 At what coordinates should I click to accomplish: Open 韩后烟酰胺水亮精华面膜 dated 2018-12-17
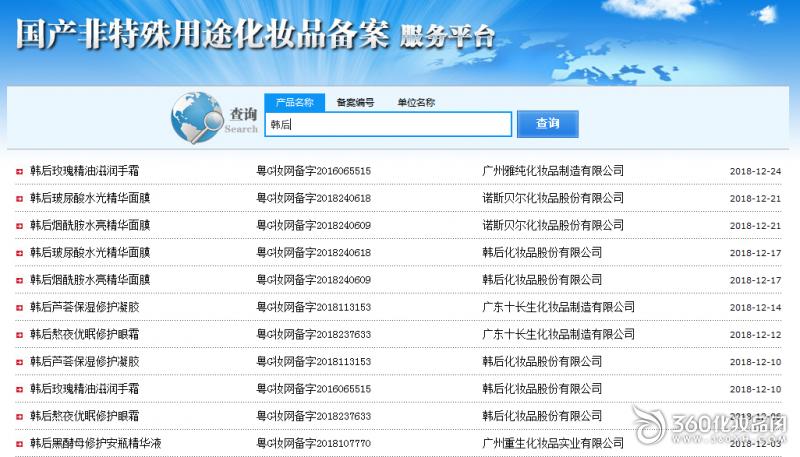click(90, 280)
